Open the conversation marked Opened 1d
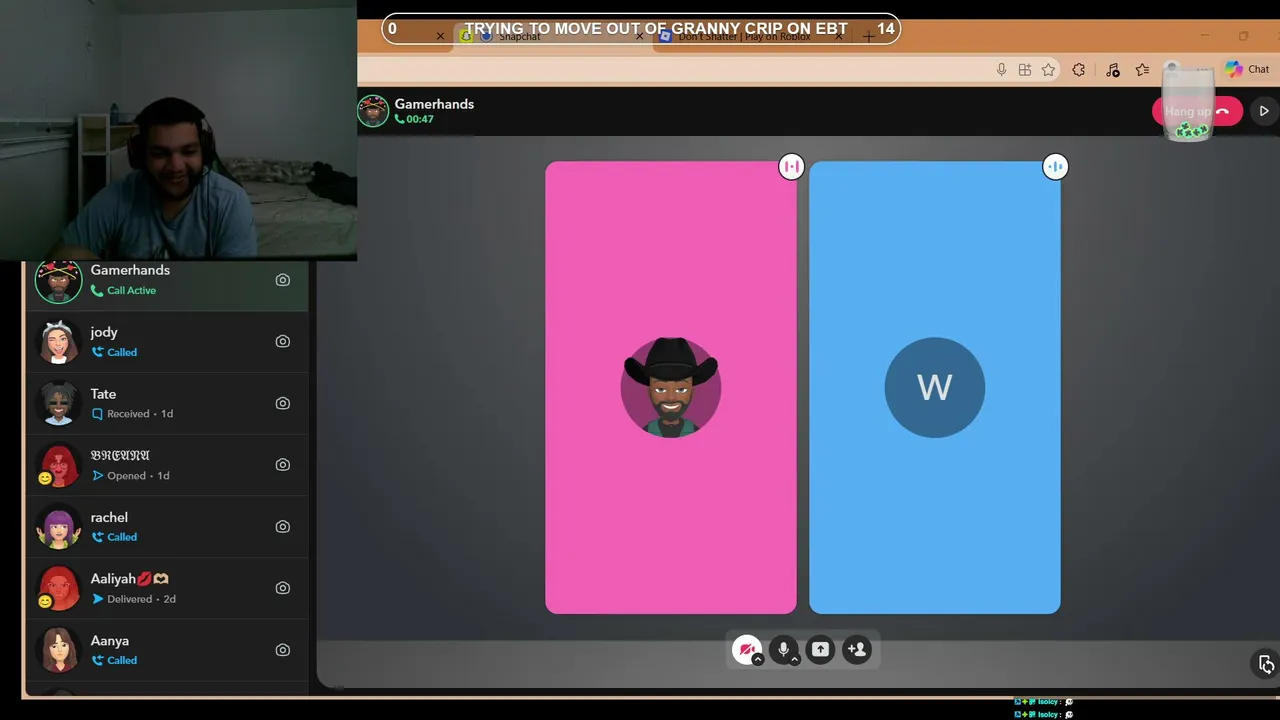This screenshot has width=1280, height=720. coord(166,465)
